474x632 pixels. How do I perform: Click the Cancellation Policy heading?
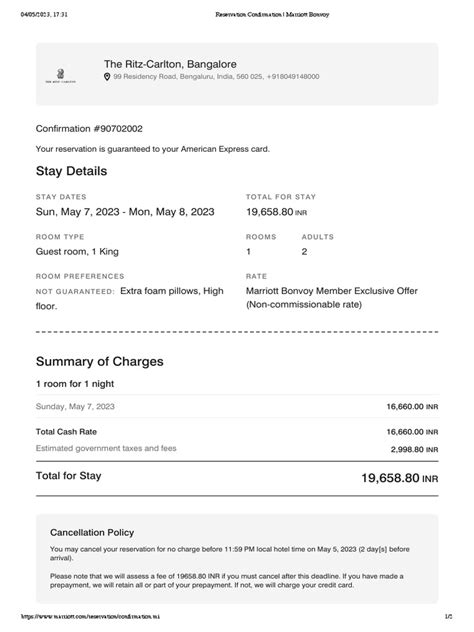pyautogui.click(x=92, y=532)
